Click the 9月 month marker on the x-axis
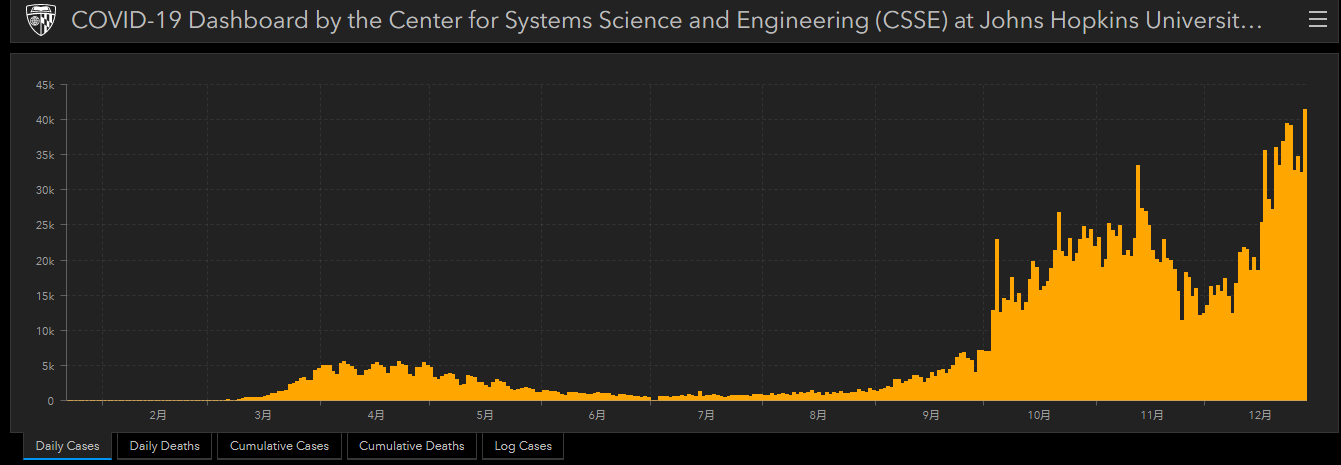This screenshot has height=465, width=1341. pyautogui.click(x=931, y=414)
